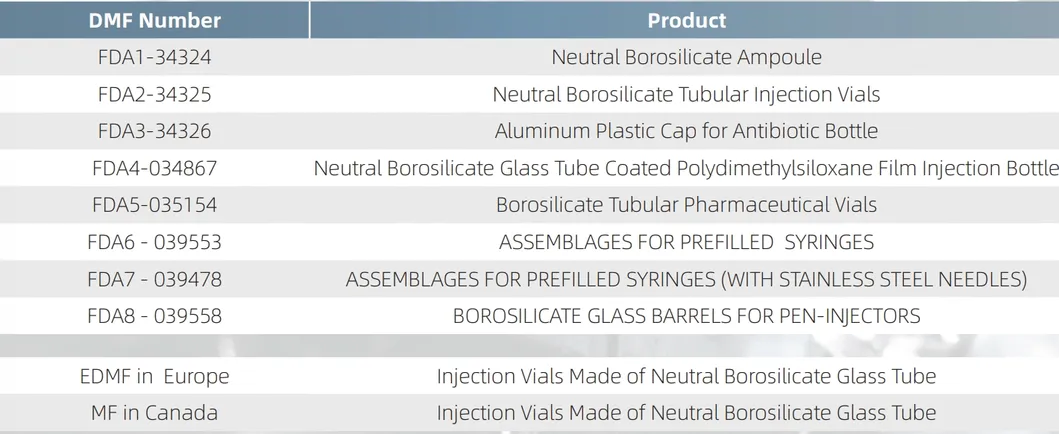Select the syringes with stainless steel needles product

tap(686, 279)
